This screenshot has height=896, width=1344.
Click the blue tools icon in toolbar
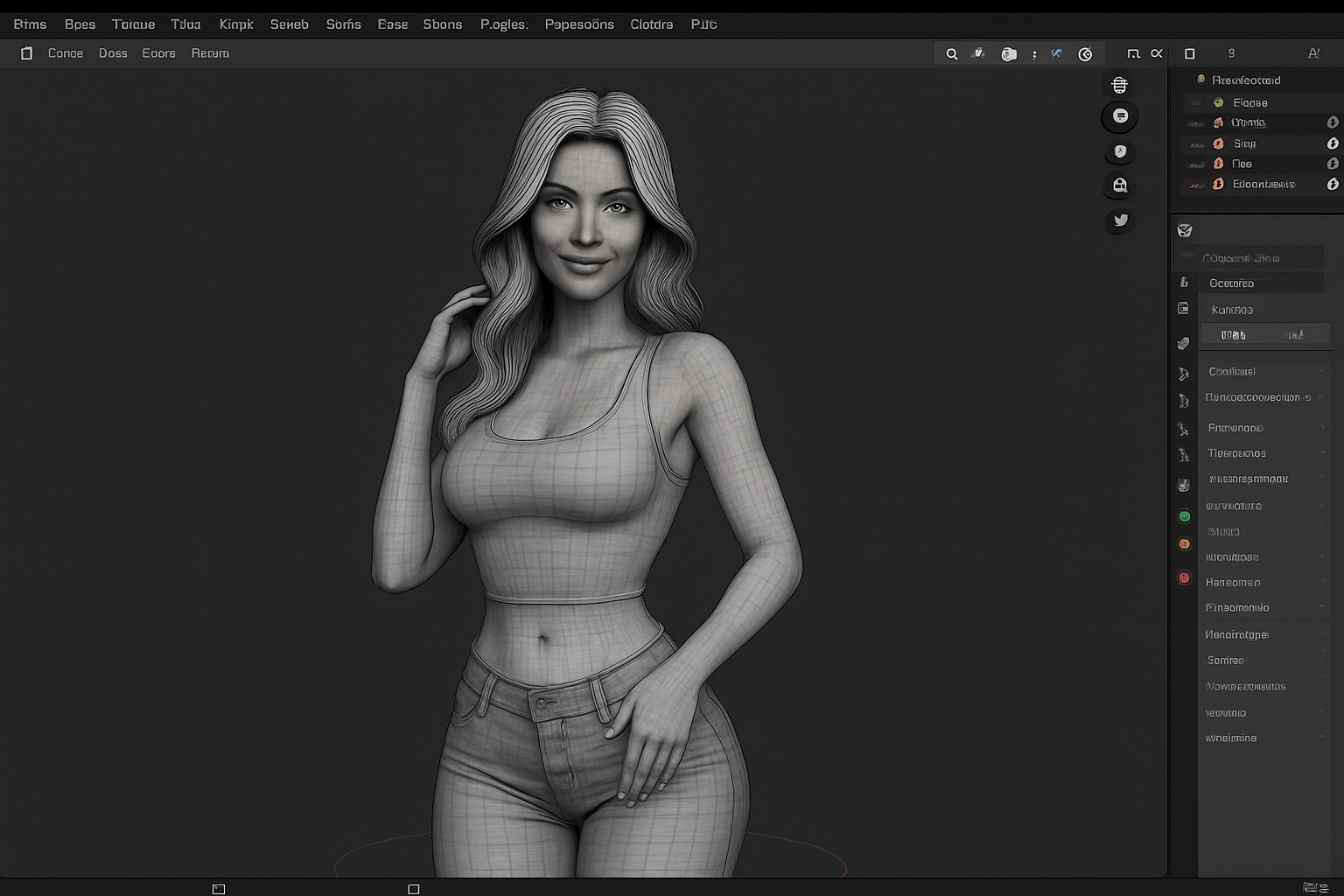click(x=1056, y=54)
